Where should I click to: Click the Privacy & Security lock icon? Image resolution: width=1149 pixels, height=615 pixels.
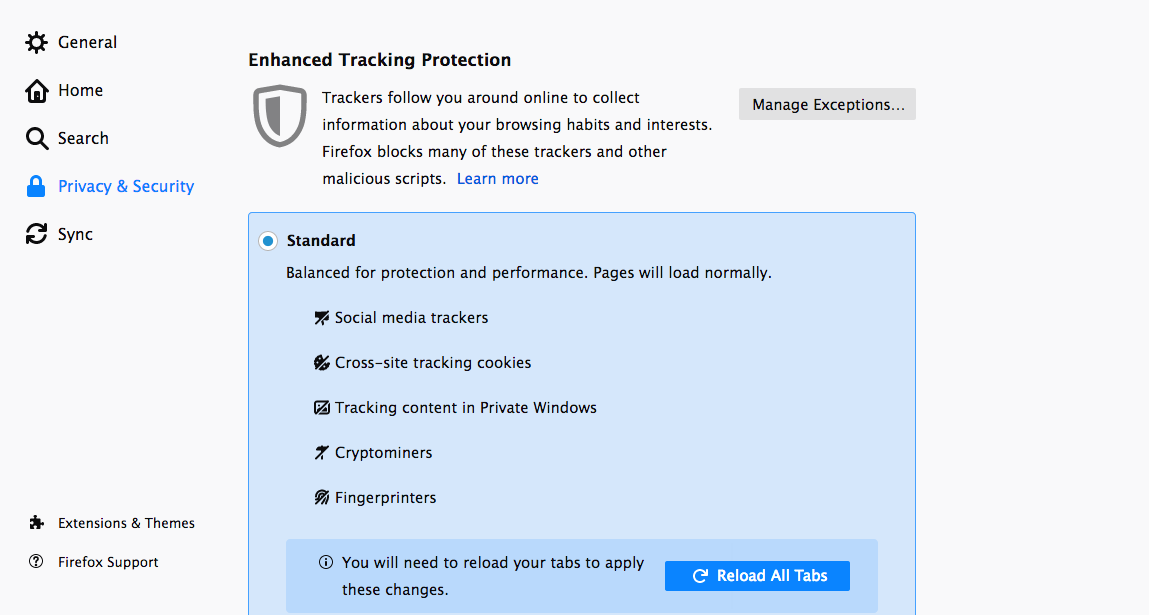[37, 187]
